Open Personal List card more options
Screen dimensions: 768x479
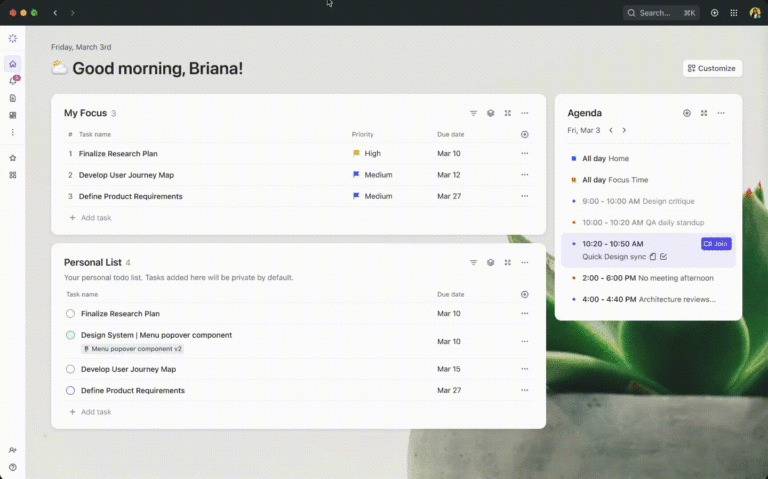click(x=525, y=263)
